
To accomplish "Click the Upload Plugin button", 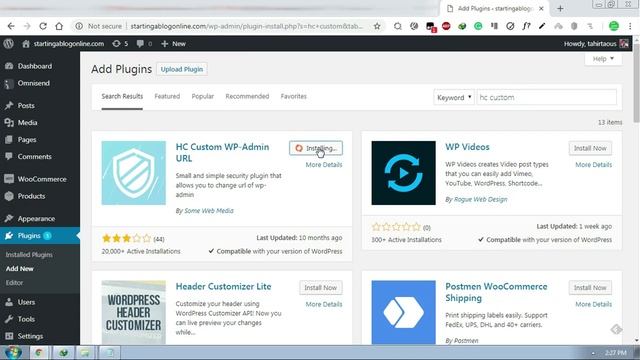I will tap(182, 69).
